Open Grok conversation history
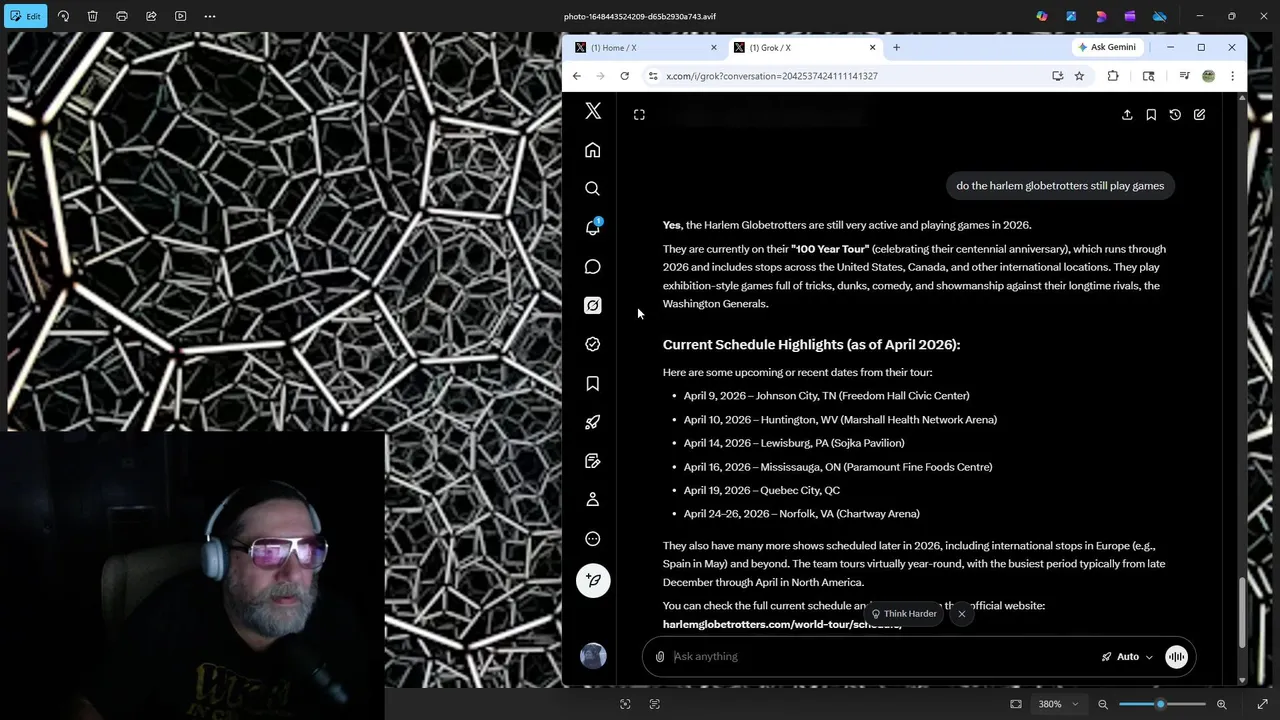This screenshot has width=1280, height=720. (x=1175, y=115)
